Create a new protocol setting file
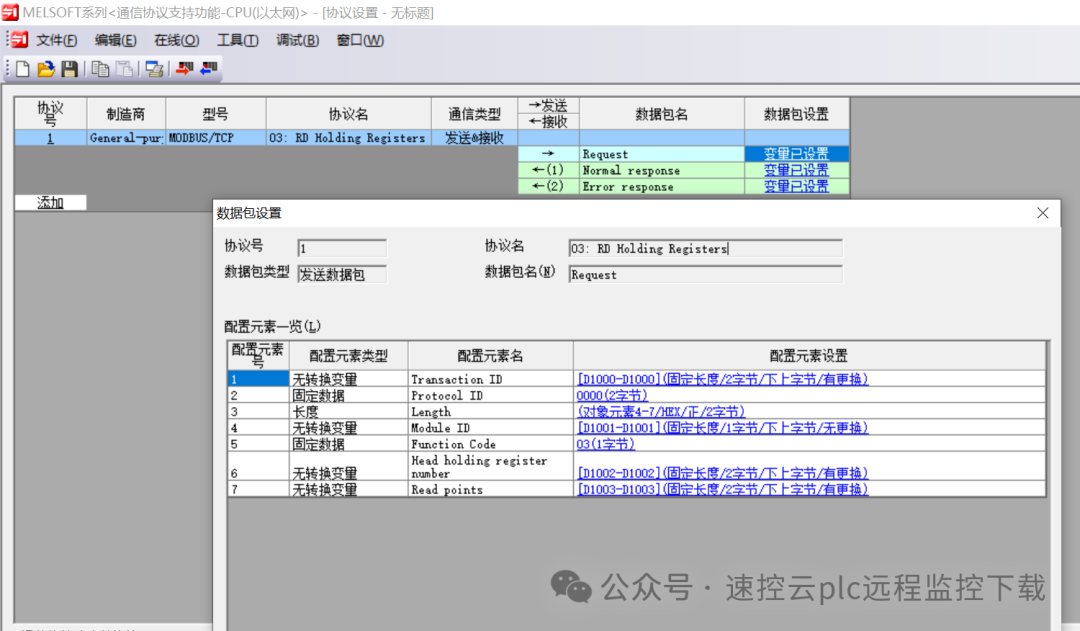This screenshot has height=631, width=1080. click(22, 69)
